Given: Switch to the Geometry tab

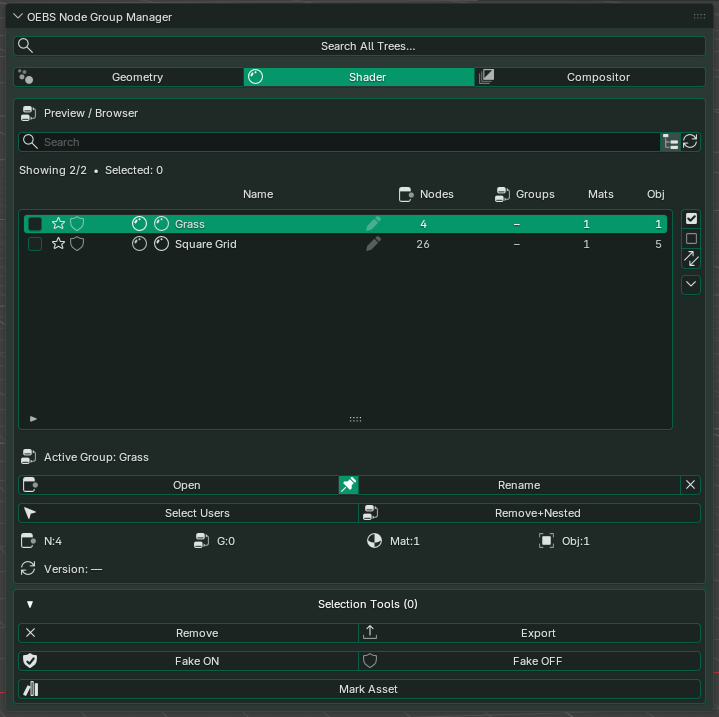Looking at the screenshot, I should pyautogui.click(x=129, y=77).
